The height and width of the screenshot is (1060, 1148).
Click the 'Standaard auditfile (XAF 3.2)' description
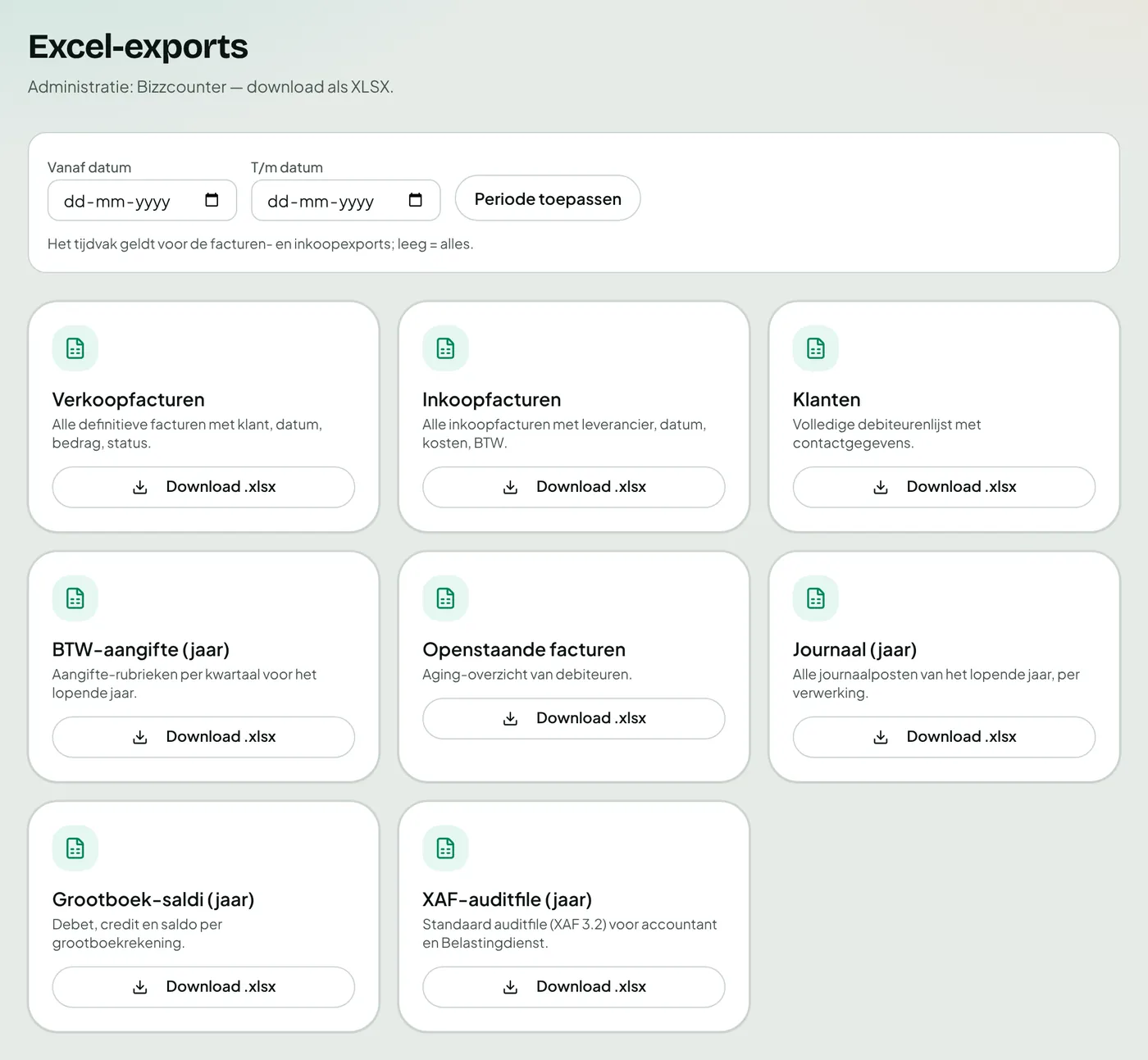pyautogui.click(x=570, y=934)
